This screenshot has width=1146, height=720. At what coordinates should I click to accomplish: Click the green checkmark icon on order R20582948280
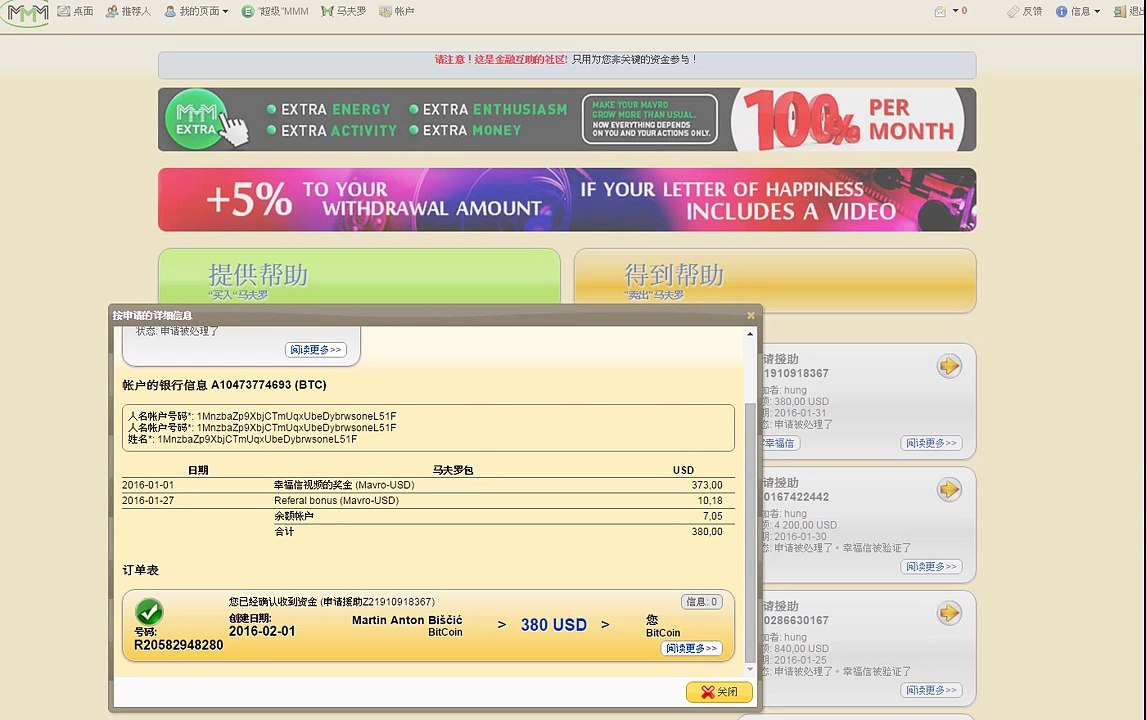click(x=149, y=612)
